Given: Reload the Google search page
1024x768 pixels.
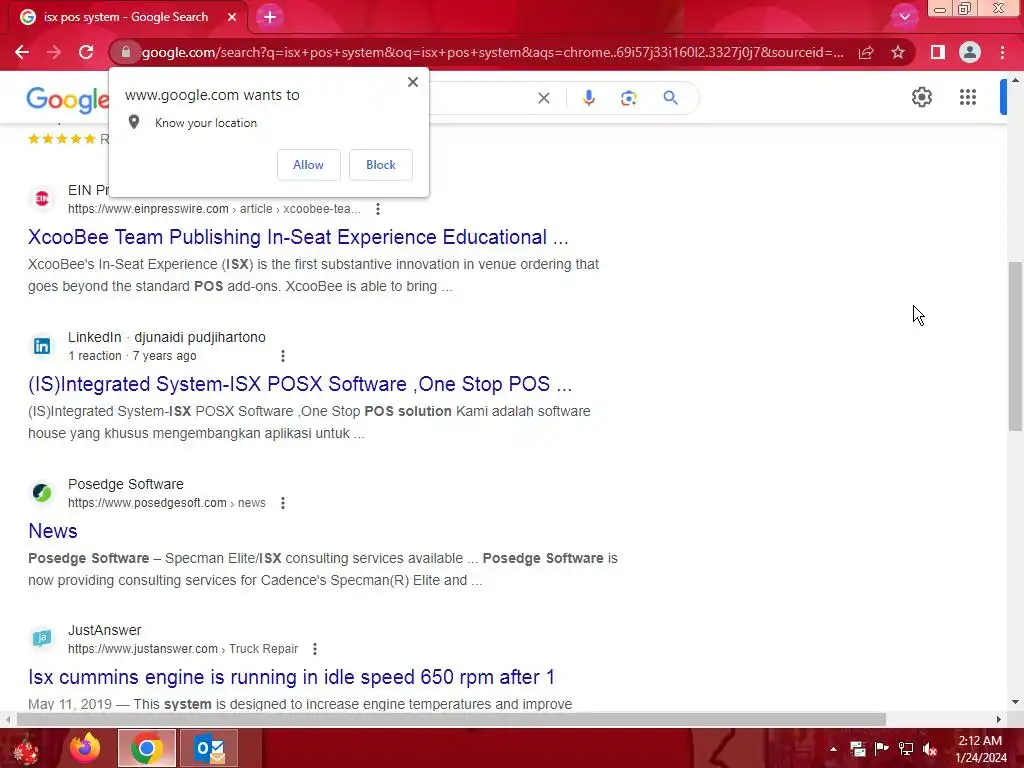Looking at the screenshot, I should click(86, 52).
